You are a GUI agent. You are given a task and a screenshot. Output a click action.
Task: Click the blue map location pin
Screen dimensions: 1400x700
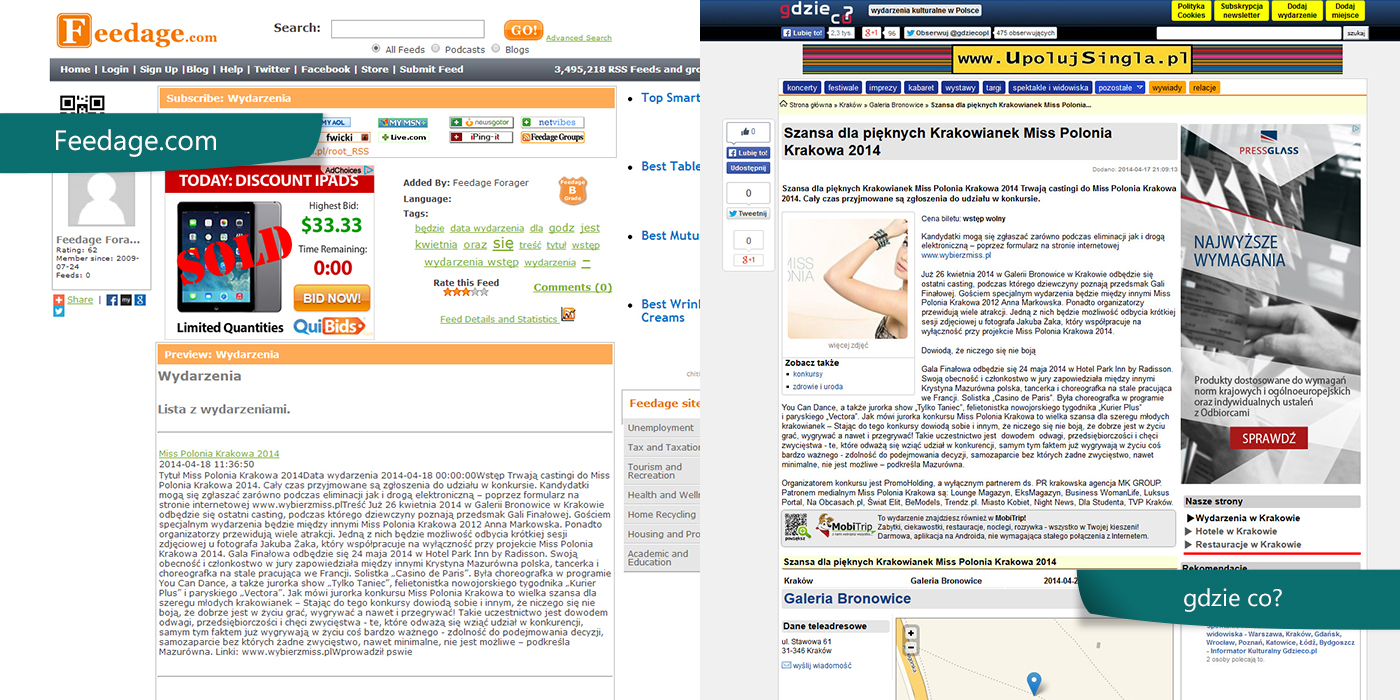click(1034, 683)
